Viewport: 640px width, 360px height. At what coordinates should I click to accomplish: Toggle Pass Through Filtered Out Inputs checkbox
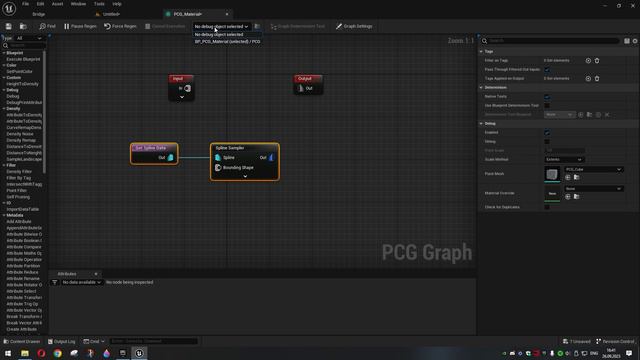(547, 70)
